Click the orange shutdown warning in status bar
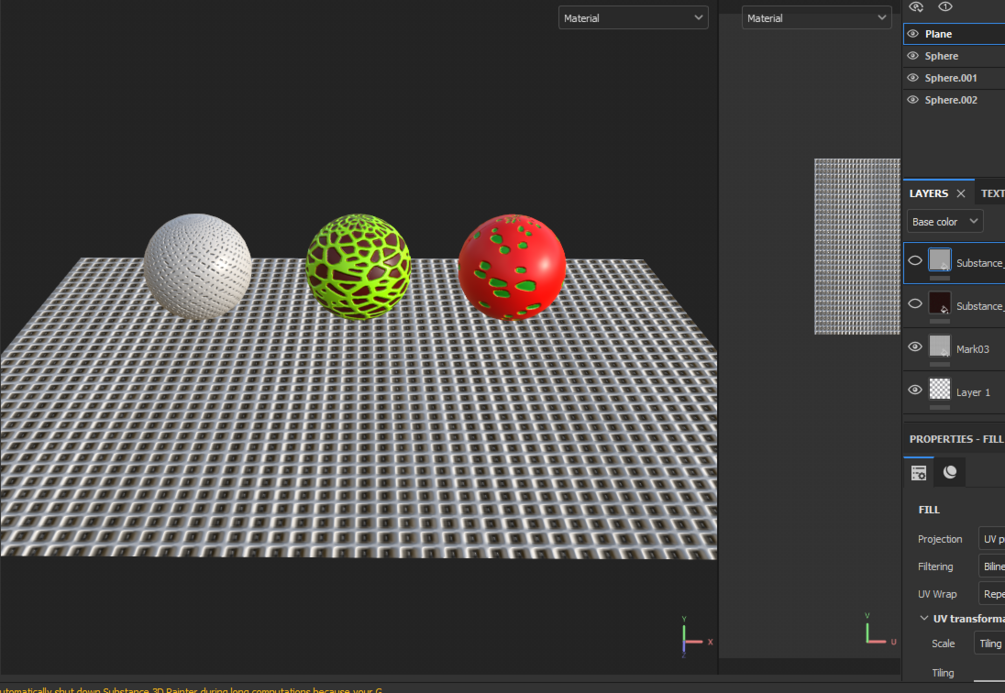 [x=191, y=690]
